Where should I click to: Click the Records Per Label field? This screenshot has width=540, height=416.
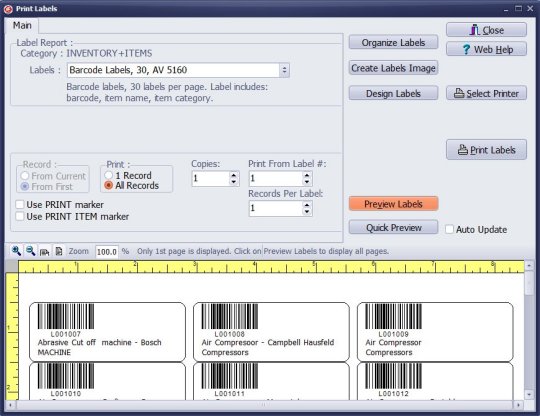pyautogui.click(x=276, y=208)
